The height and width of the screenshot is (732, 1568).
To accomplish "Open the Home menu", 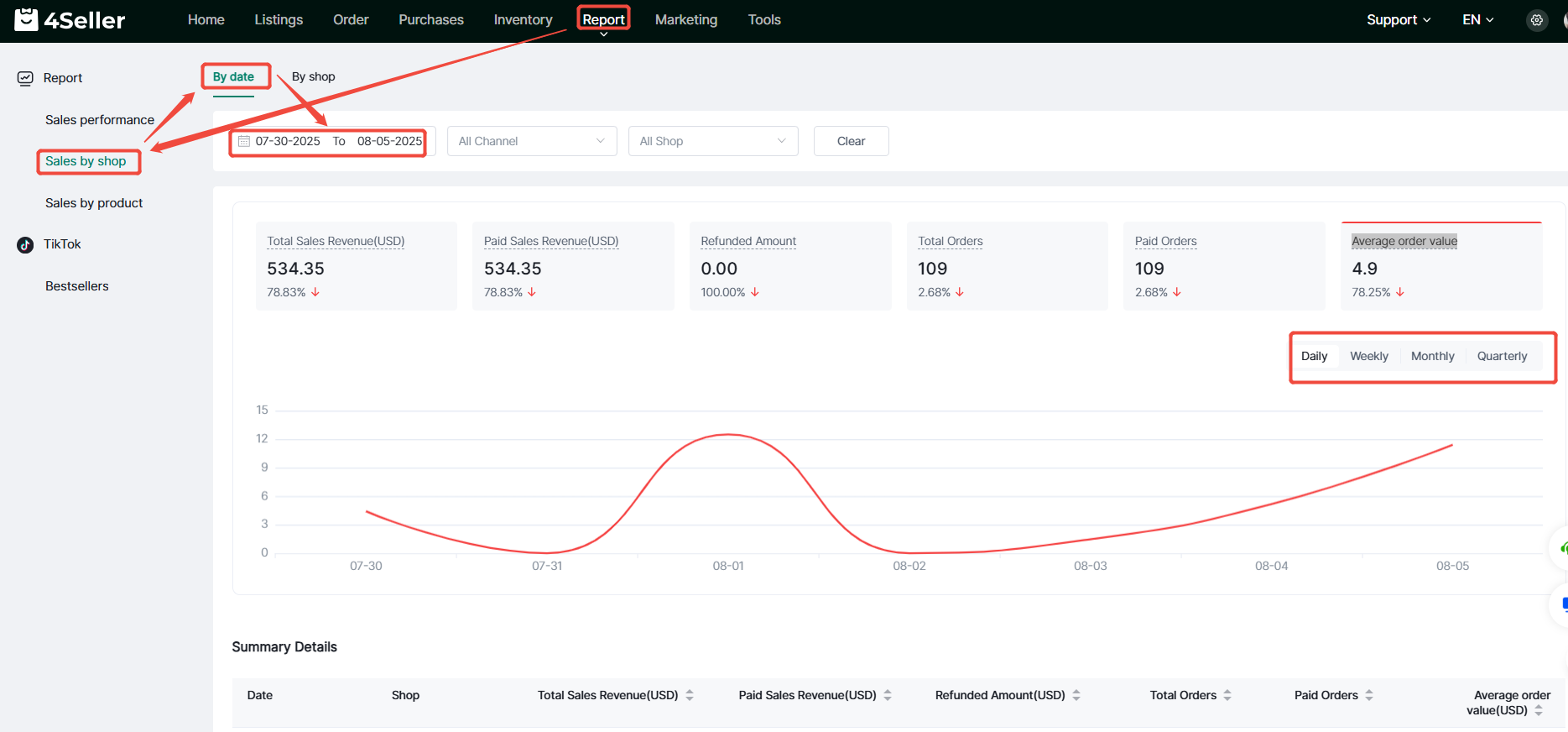I will pos(206,20).
